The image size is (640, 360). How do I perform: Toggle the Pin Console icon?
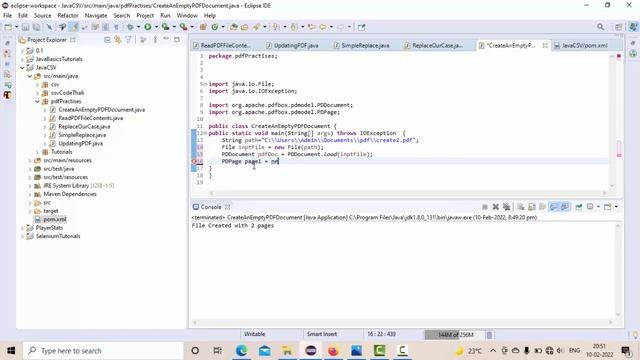pyautogui.click(x=579, y=207)
